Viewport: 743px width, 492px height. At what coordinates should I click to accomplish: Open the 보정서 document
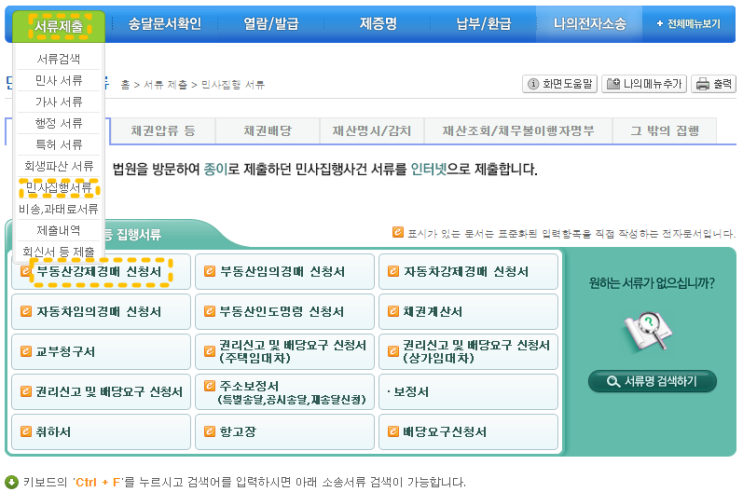coord(468,392)
